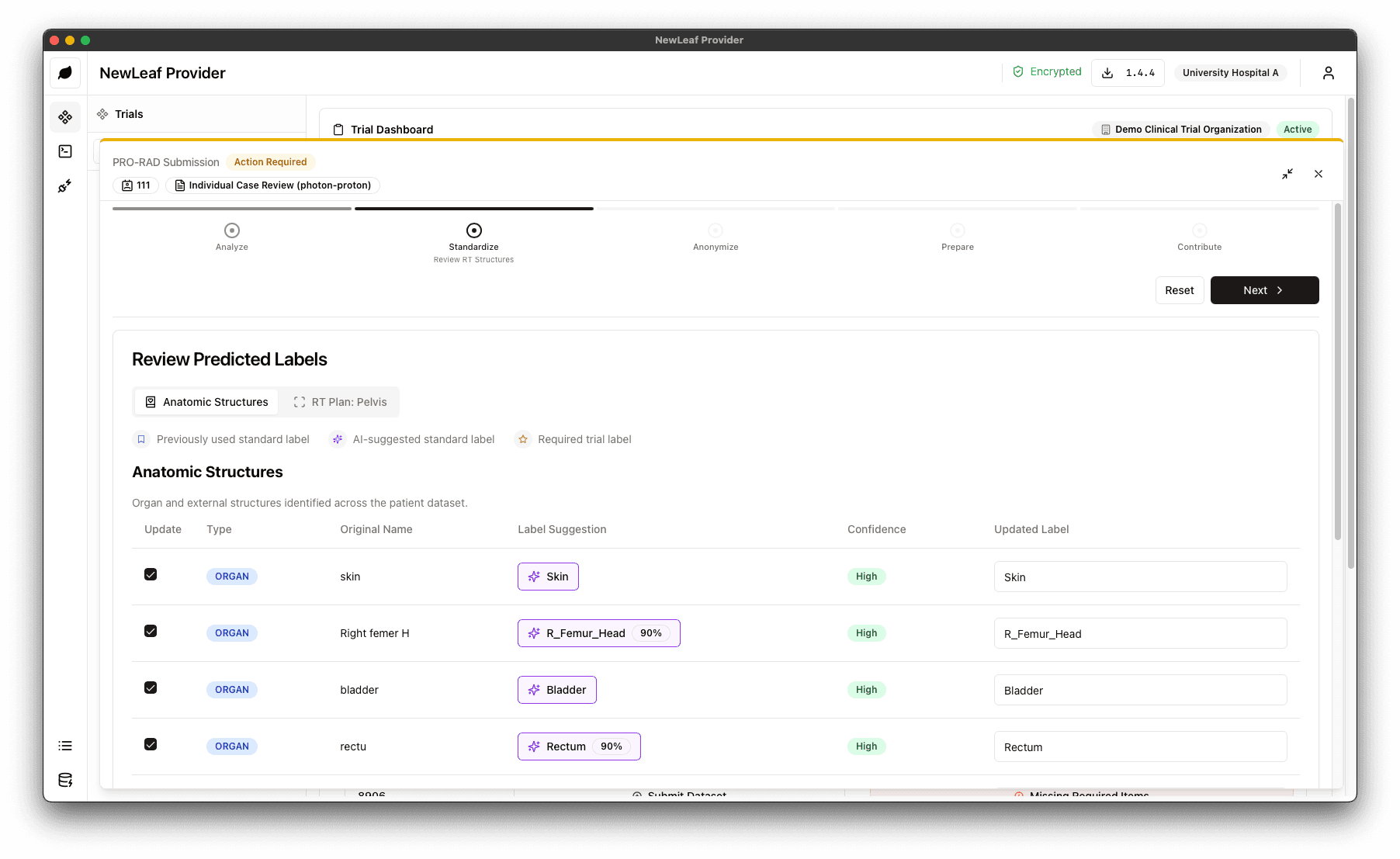Image resolution: width=1400 pixels, height=859 pixels.
Task: Click the 90% score on Rectum chip
Action: pos(612,746)
